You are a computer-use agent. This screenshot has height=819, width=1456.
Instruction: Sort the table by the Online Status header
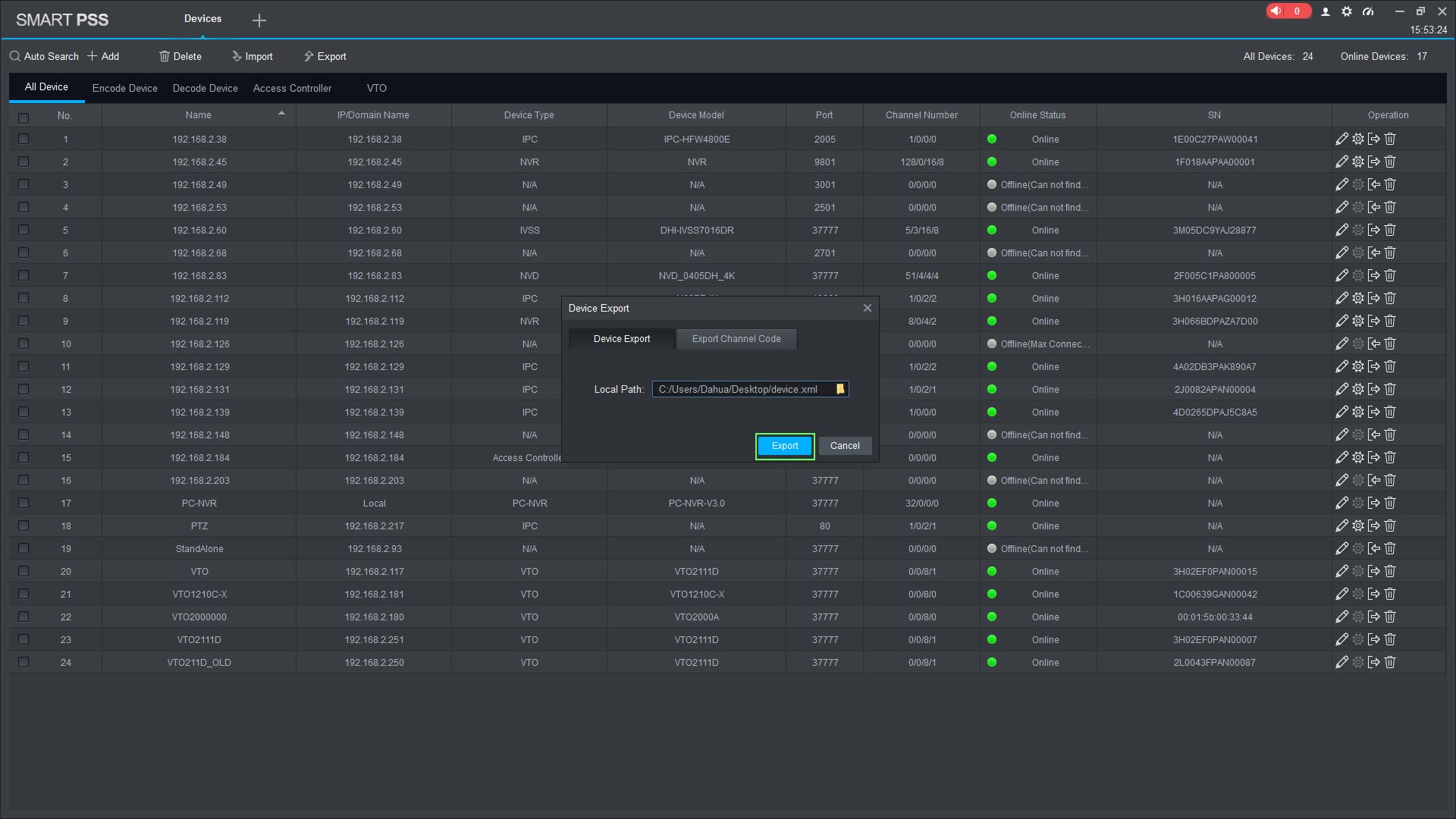tap(1037, 115)
